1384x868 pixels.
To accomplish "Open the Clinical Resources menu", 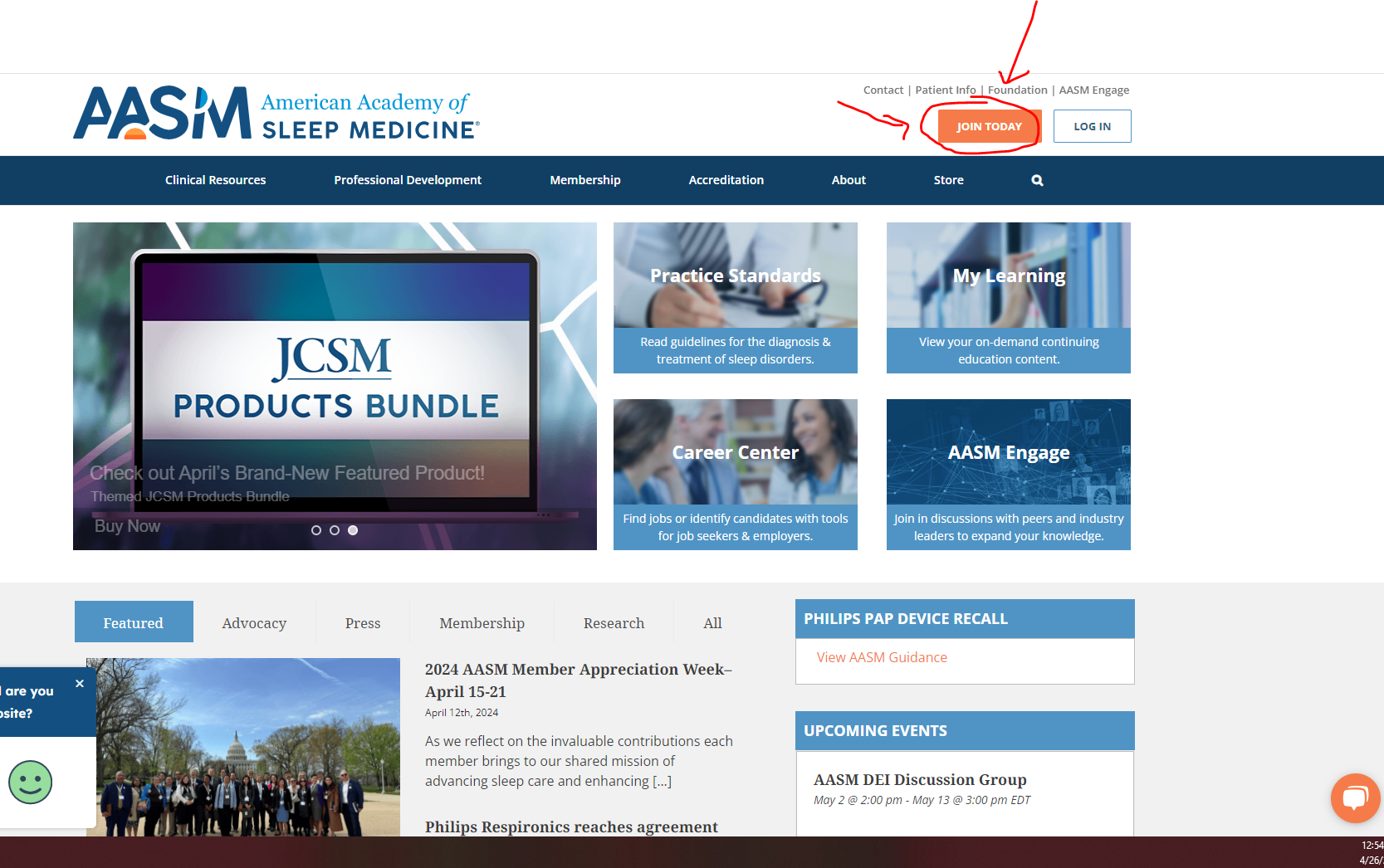I will [x=215, y=180].
